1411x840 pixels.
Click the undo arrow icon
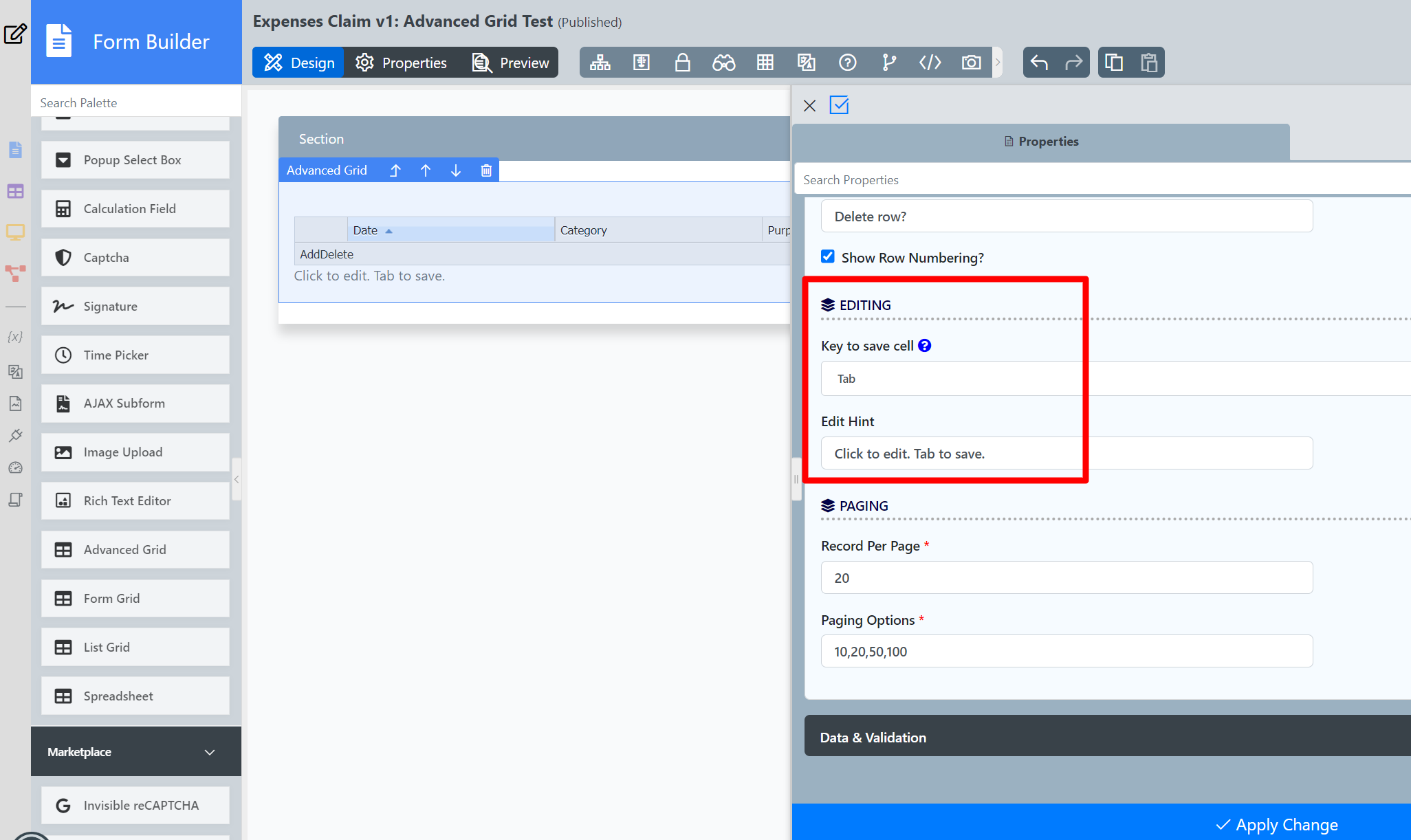1039,63
